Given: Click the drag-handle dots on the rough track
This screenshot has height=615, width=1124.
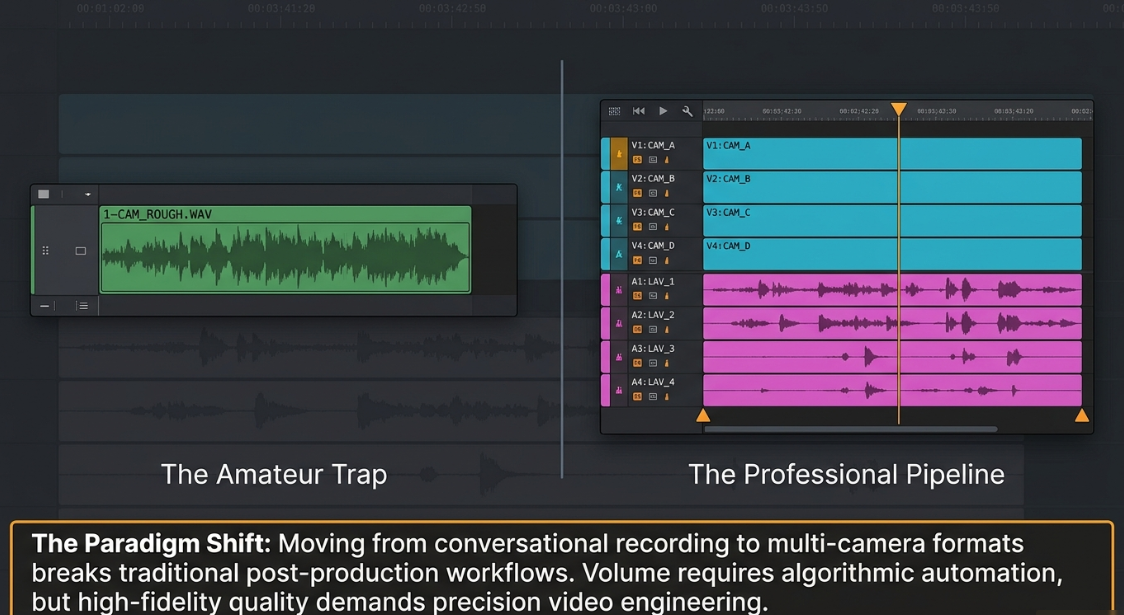Looking at the screenshot, I should (x=45, y=251).
